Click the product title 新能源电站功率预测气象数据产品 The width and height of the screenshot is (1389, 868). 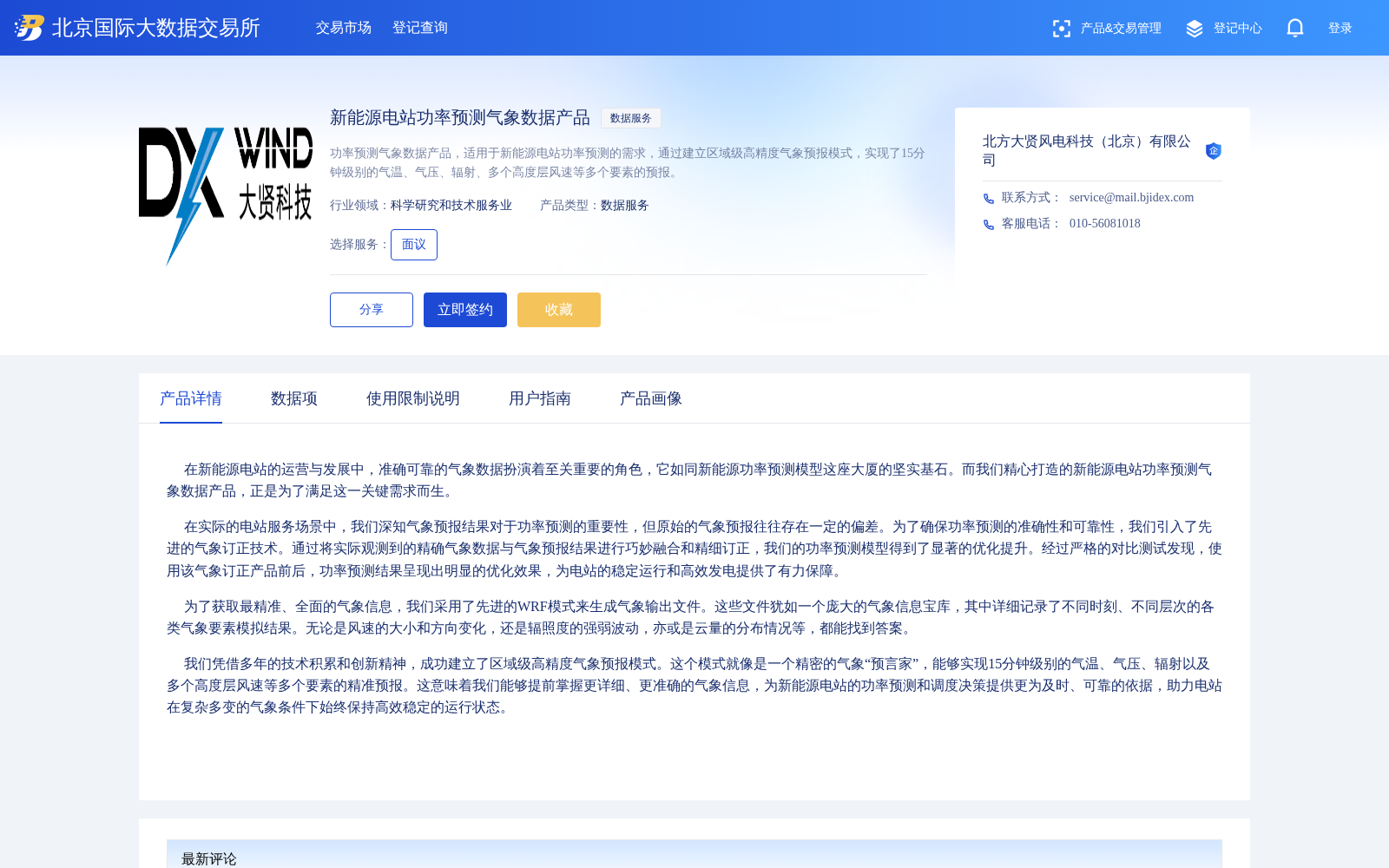(460, 118)
